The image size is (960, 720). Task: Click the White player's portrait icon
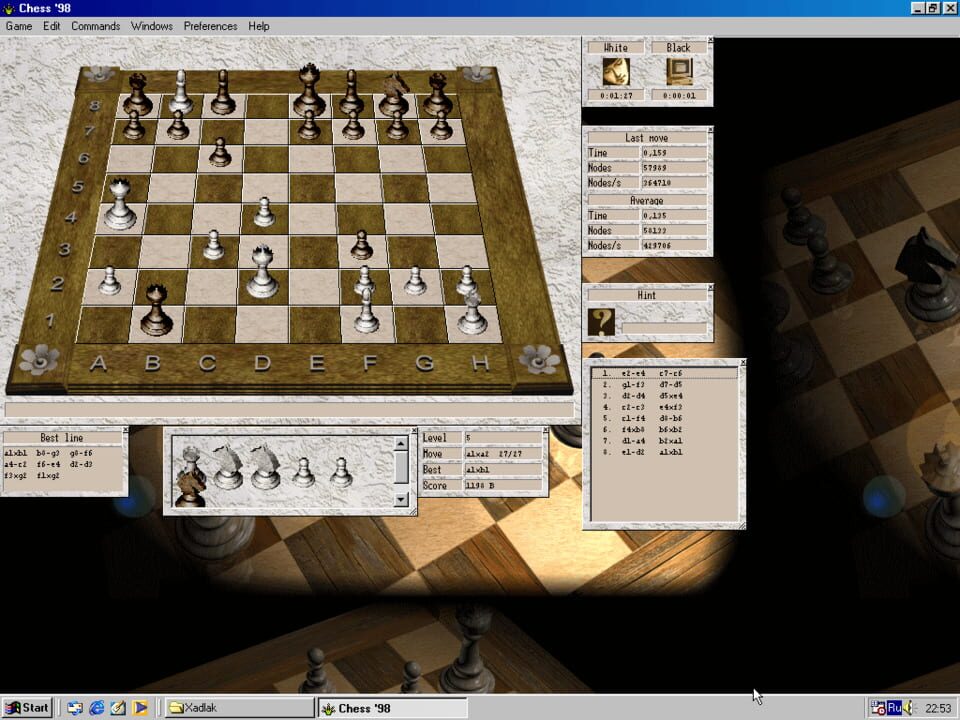(617, 70)
